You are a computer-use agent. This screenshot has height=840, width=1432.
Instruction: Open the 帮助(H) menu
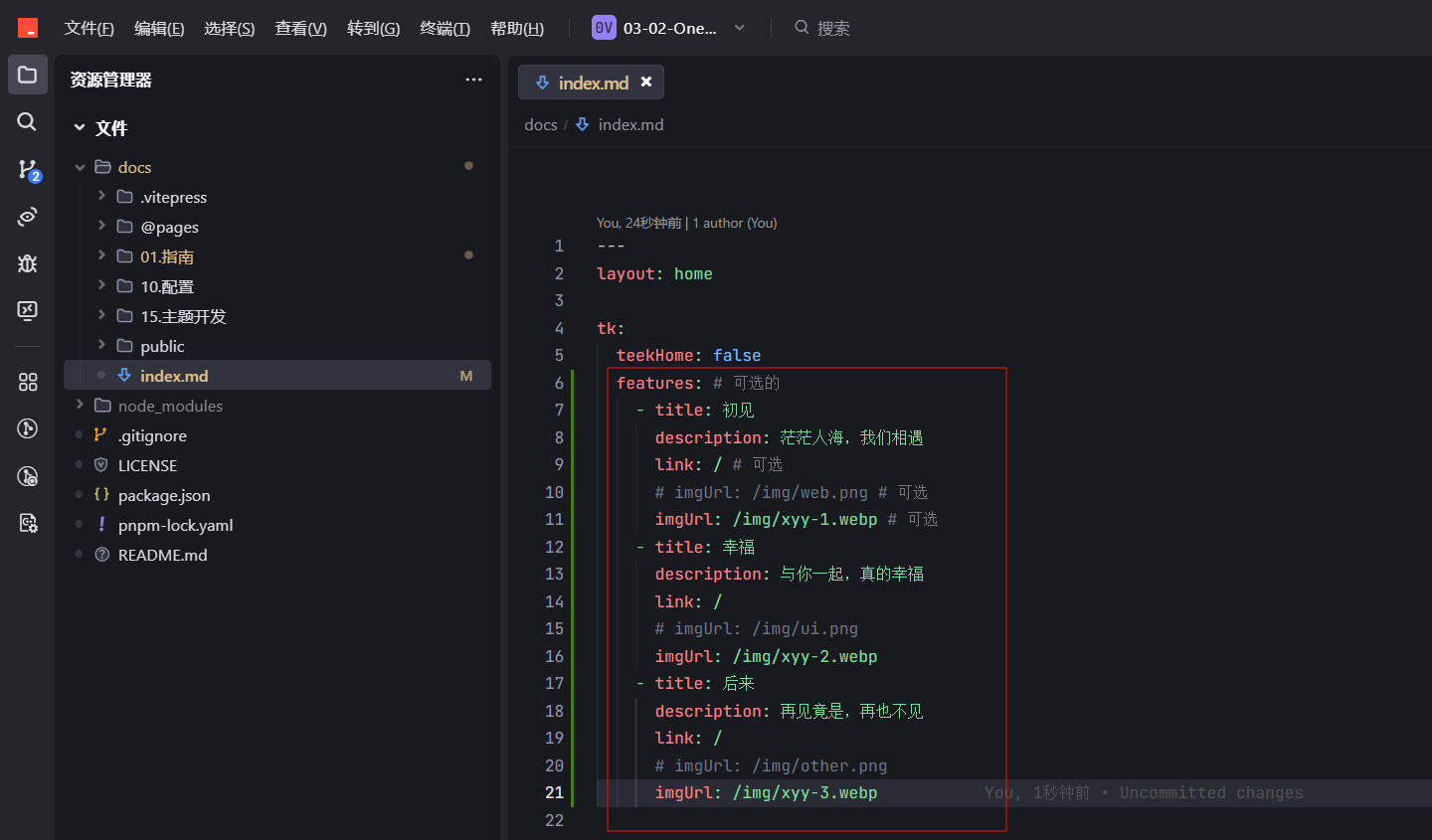coord(517,28)
